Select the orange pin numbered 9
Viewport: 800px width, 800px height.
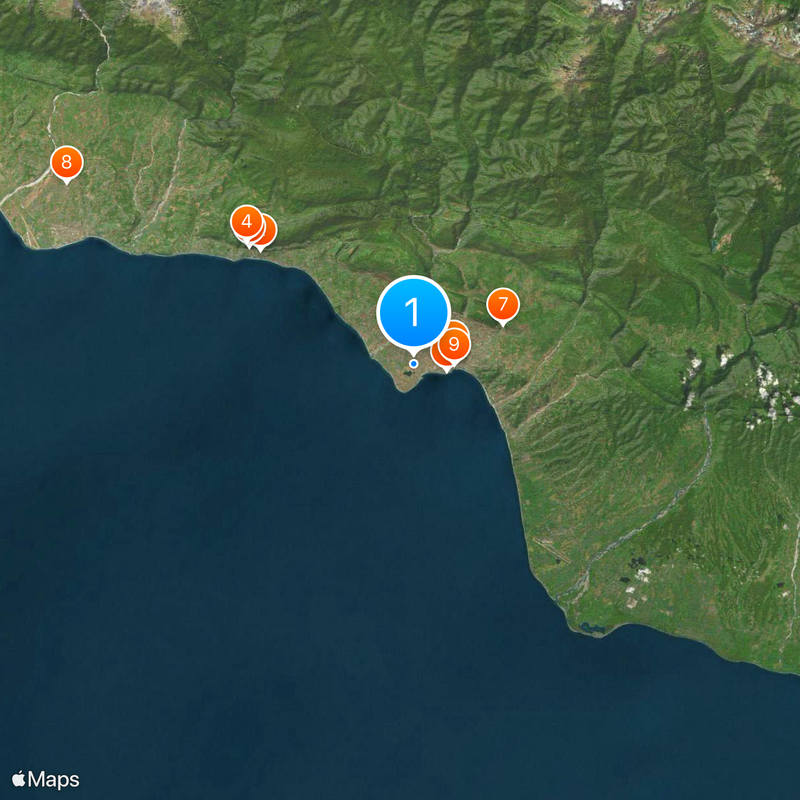point(454,344)
